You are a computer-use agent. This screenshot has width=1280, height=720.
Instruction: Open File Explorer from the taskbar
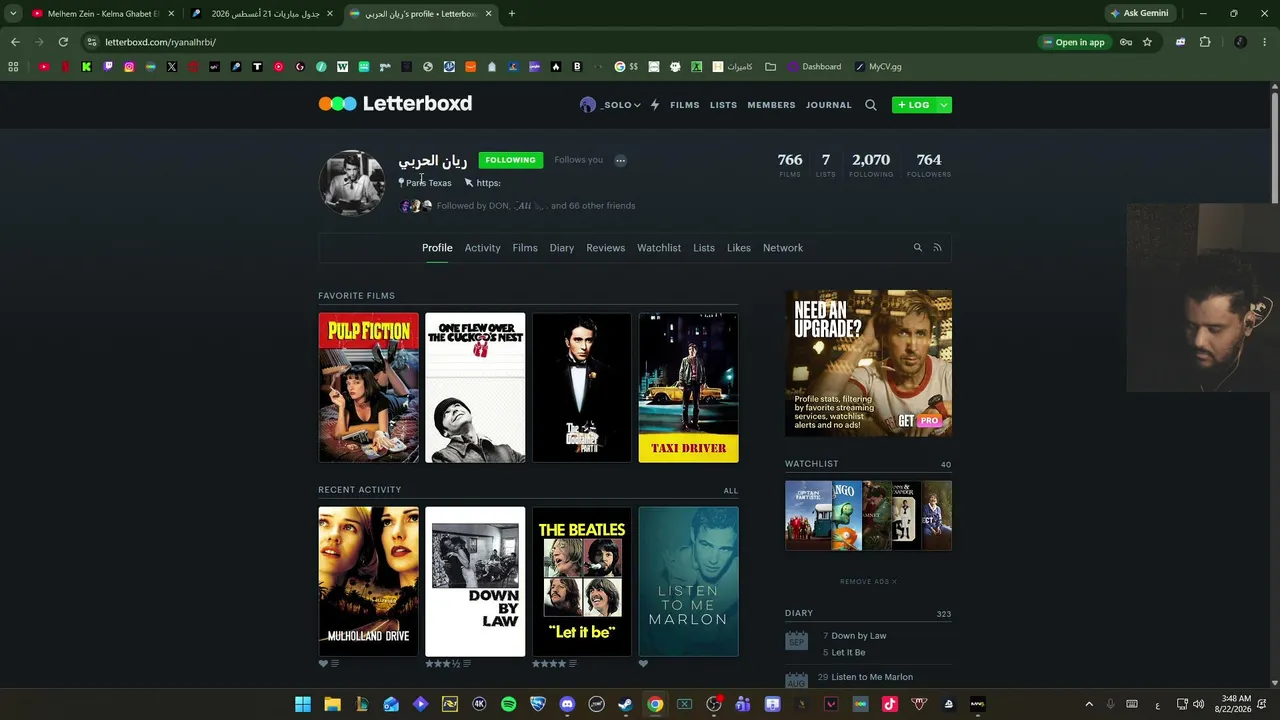pos(332,704)
